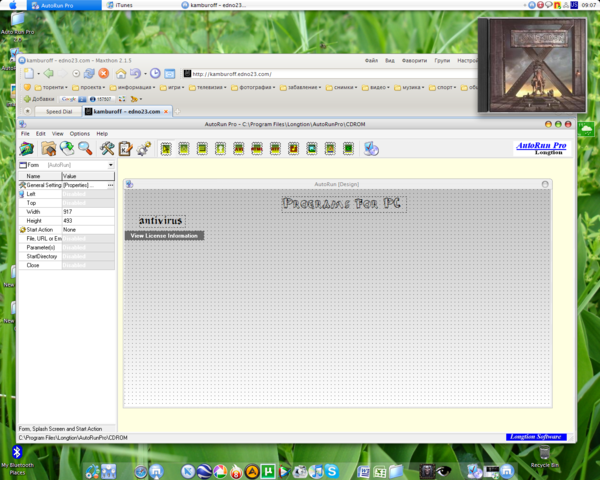The height and width of the screenshot is (480, 600).
Task: Stop page loading in Maxthon
Action: pos(104,73)
